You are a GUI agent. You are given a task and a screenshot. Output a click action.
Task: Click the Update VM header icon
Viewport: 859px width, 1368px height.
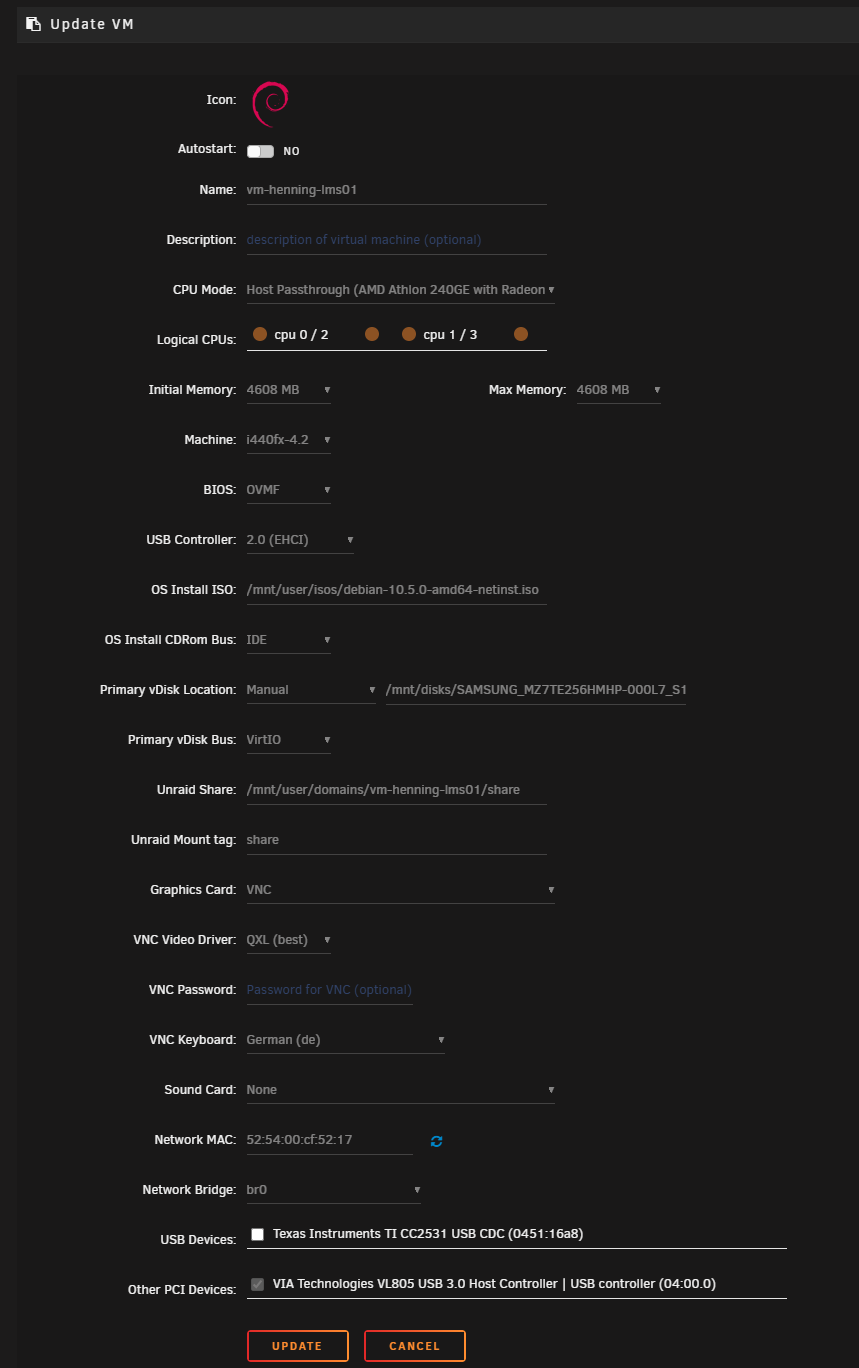click(33, 24)
